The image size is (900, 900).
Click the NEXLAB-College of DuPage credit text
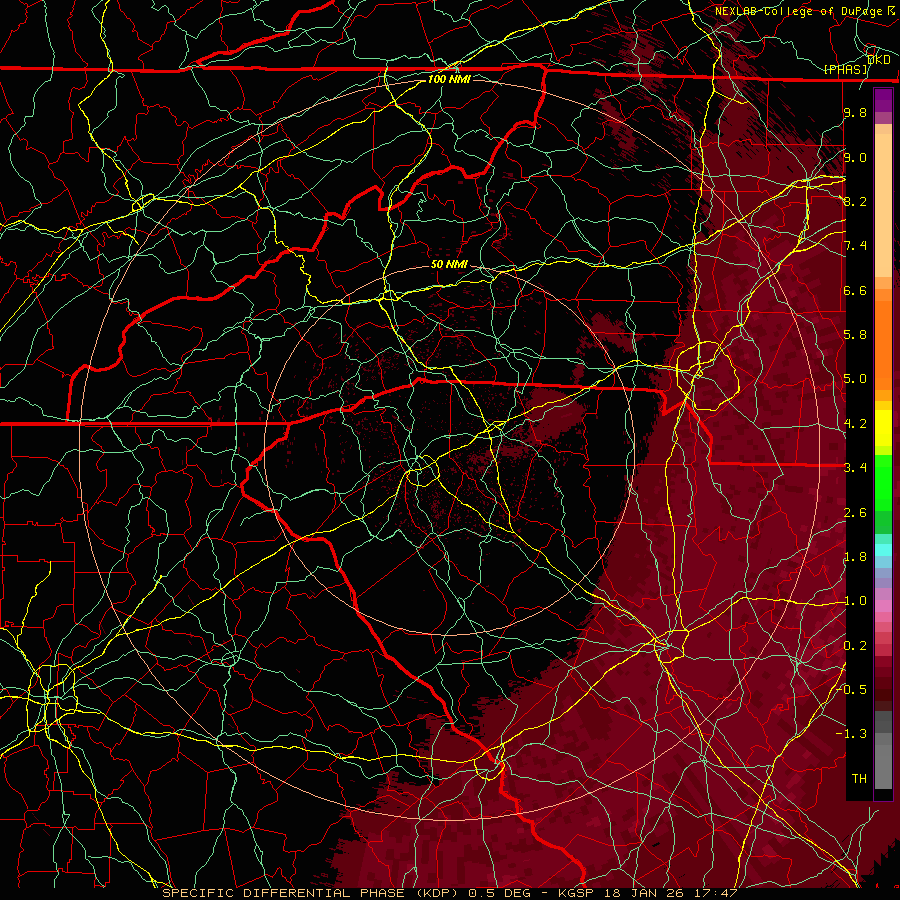[x=800, y=11]
